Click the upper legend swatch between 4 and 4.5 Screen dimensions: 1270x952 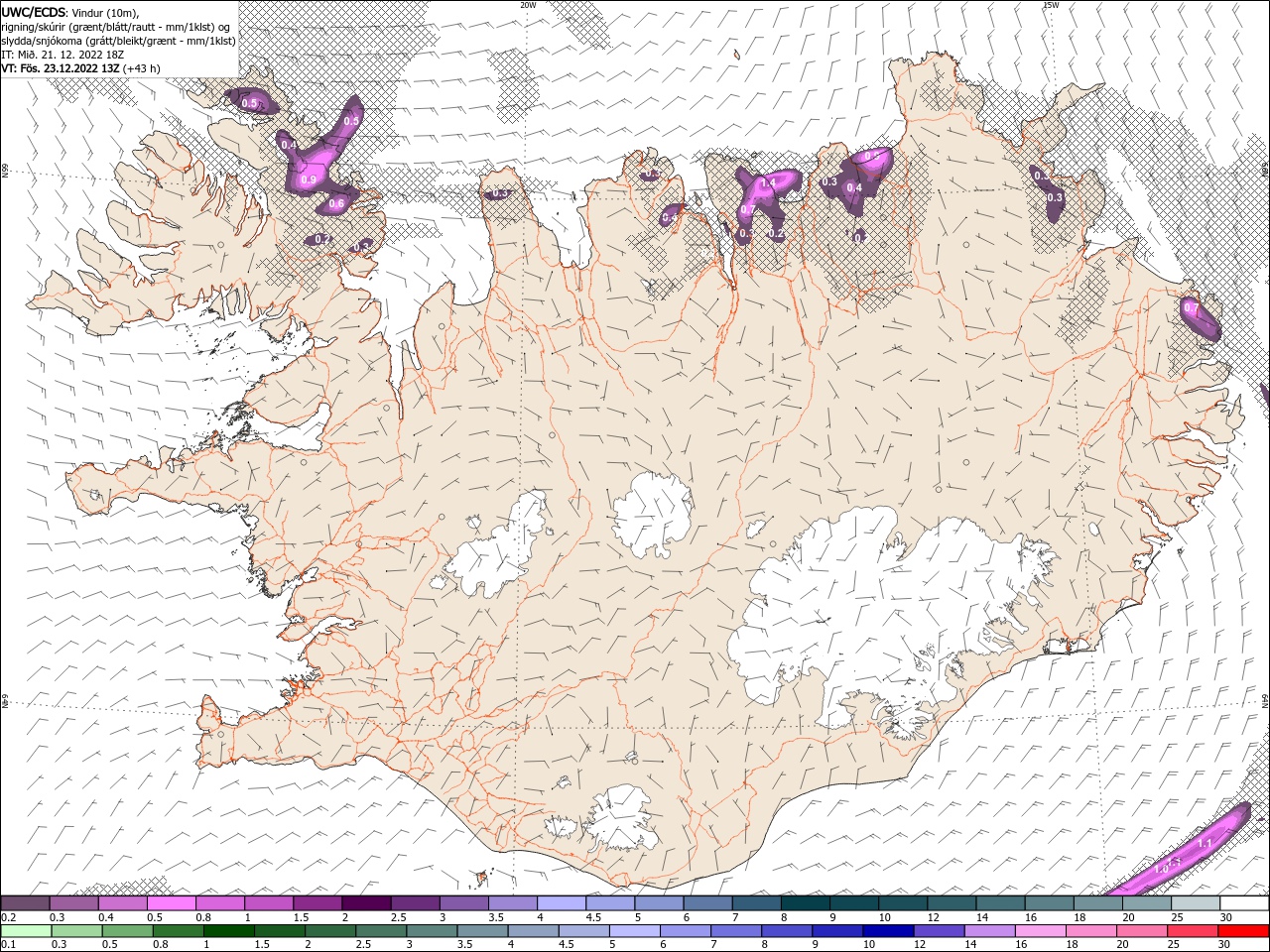coord(562,903)
